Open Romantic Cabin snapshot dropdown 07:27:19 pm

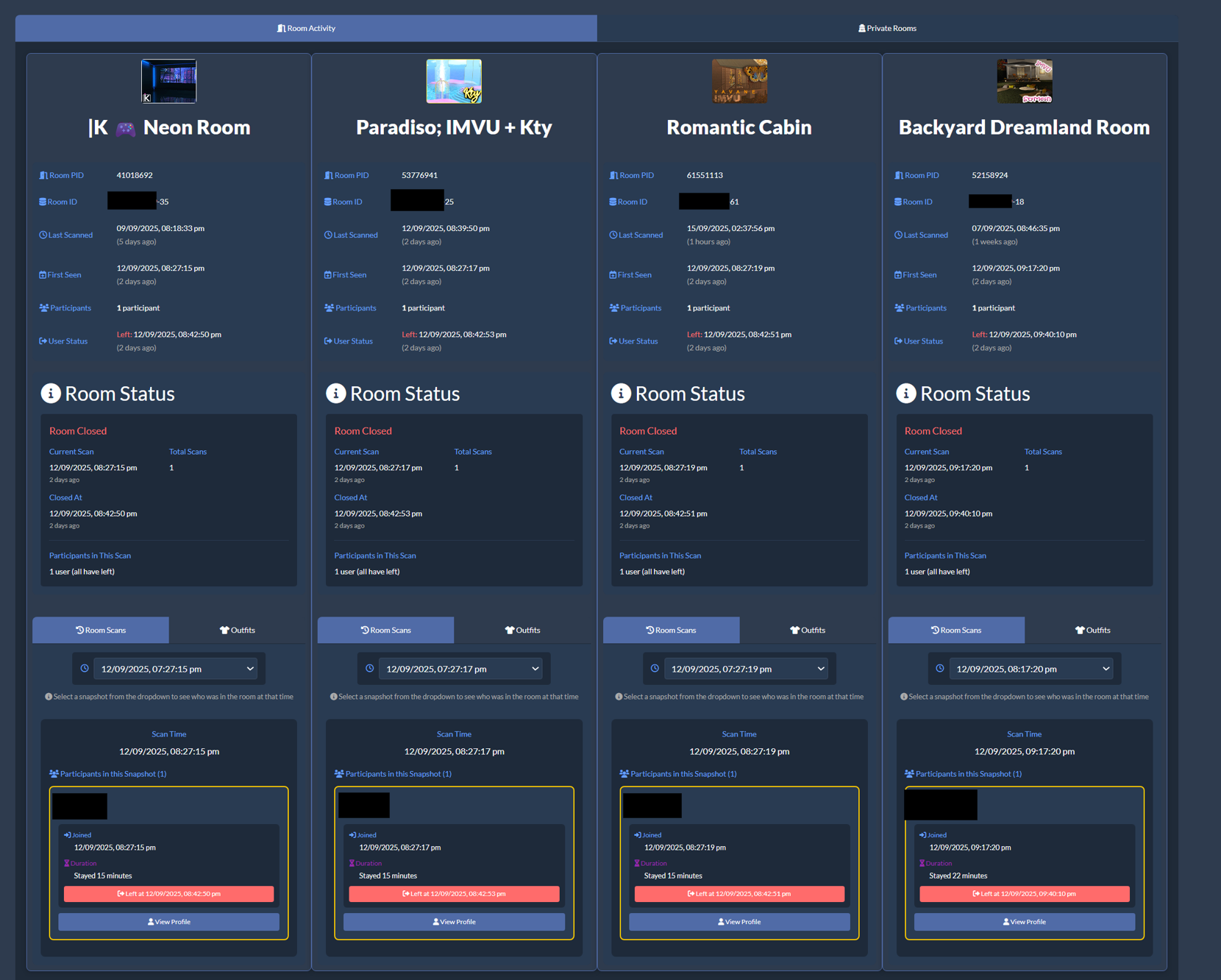(x=747, y=669)
